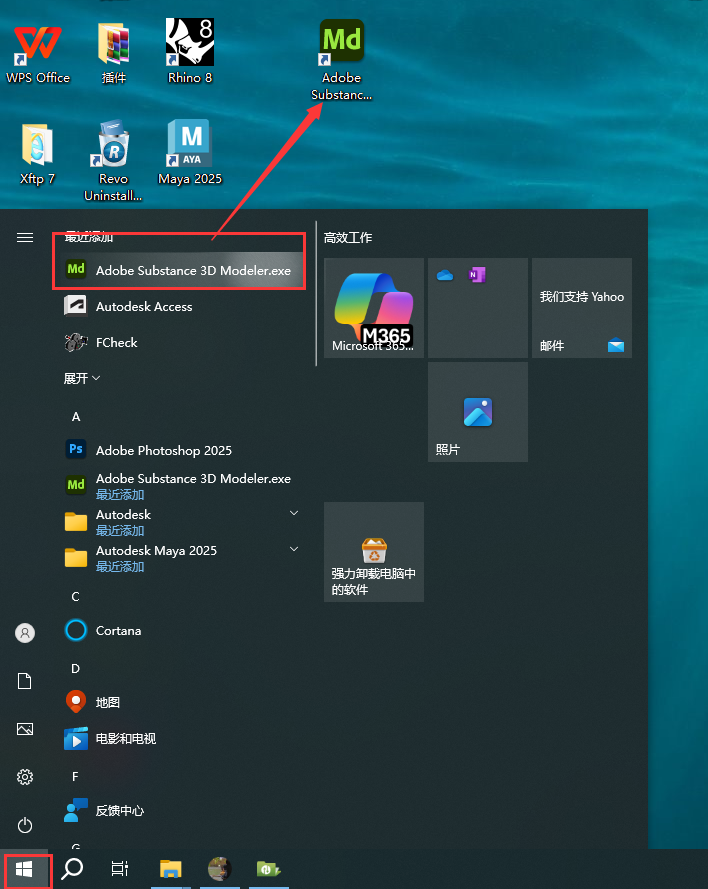Click the letter F section header

75,776
